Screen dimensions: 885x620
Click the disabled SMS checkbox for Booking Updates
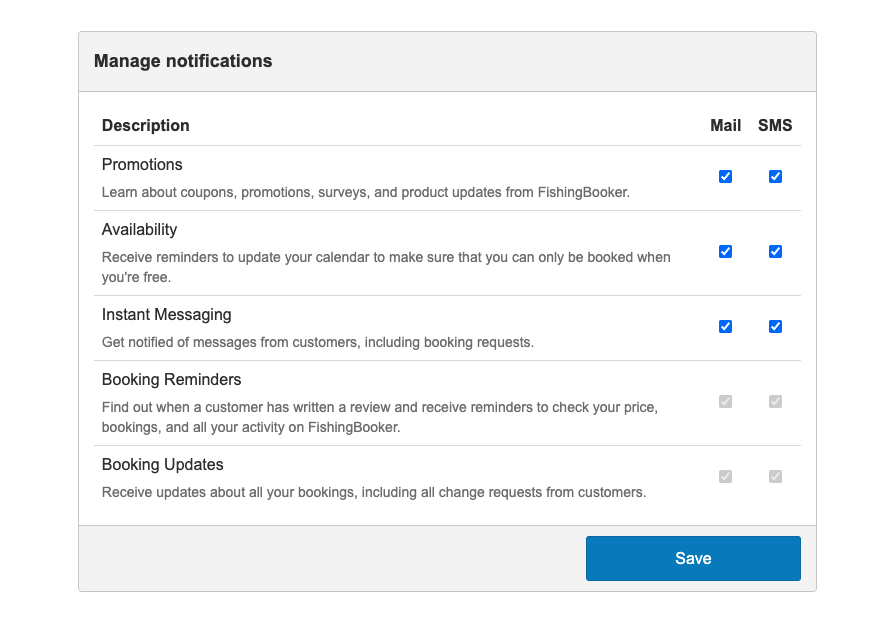point(775,476)
